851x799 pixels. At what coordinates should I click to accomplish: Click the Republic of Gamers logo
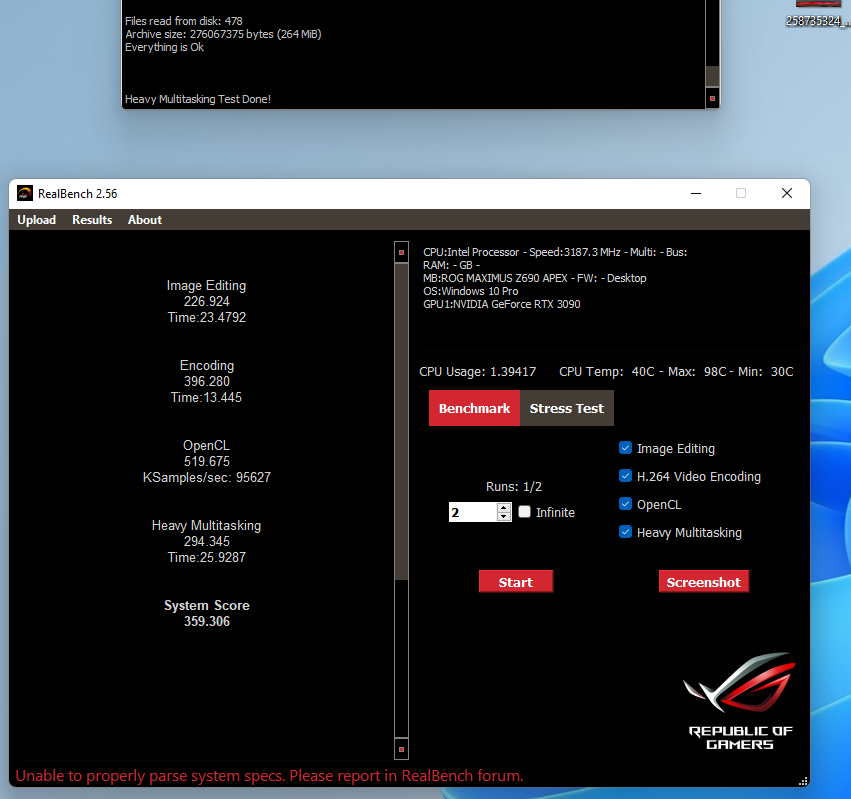740,701
